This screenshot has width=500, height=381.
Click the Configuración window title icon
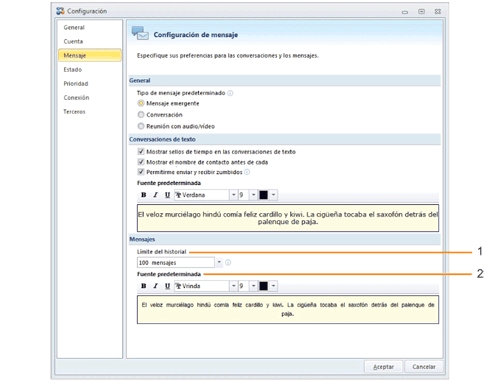point(60,11)
